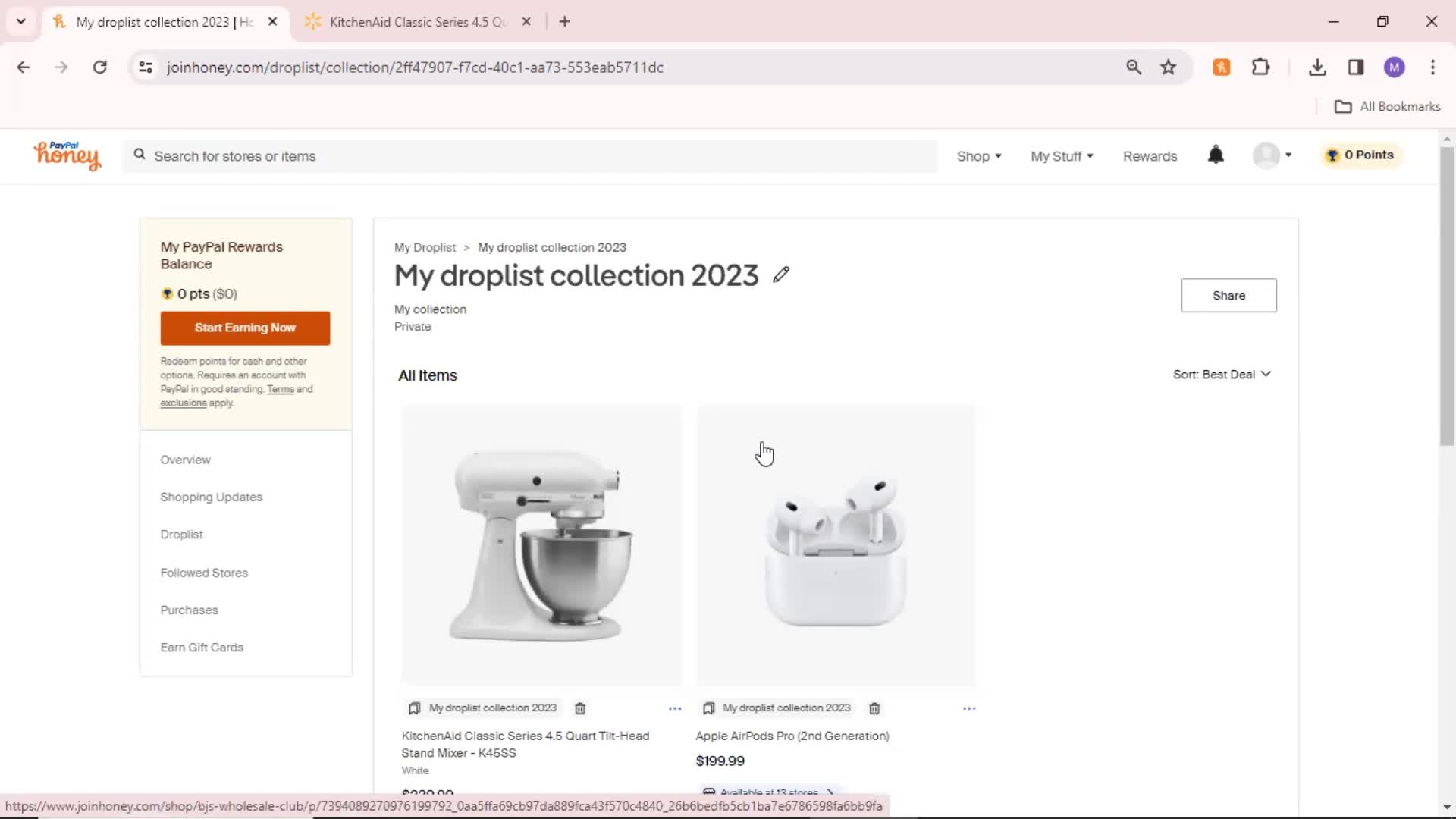Viewport: 1456px width, 819px height.
Task: Open Overview in the sidebar
Action: (185, 460)
